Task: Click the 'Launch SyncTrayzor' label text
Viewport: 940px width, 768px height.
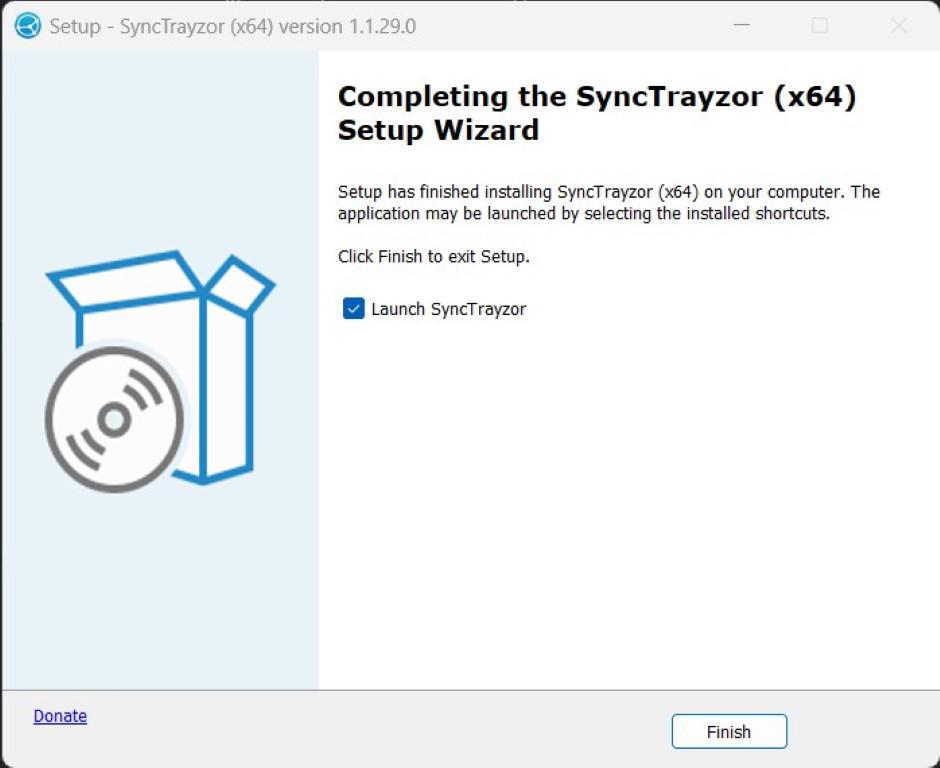Action: 448,309
